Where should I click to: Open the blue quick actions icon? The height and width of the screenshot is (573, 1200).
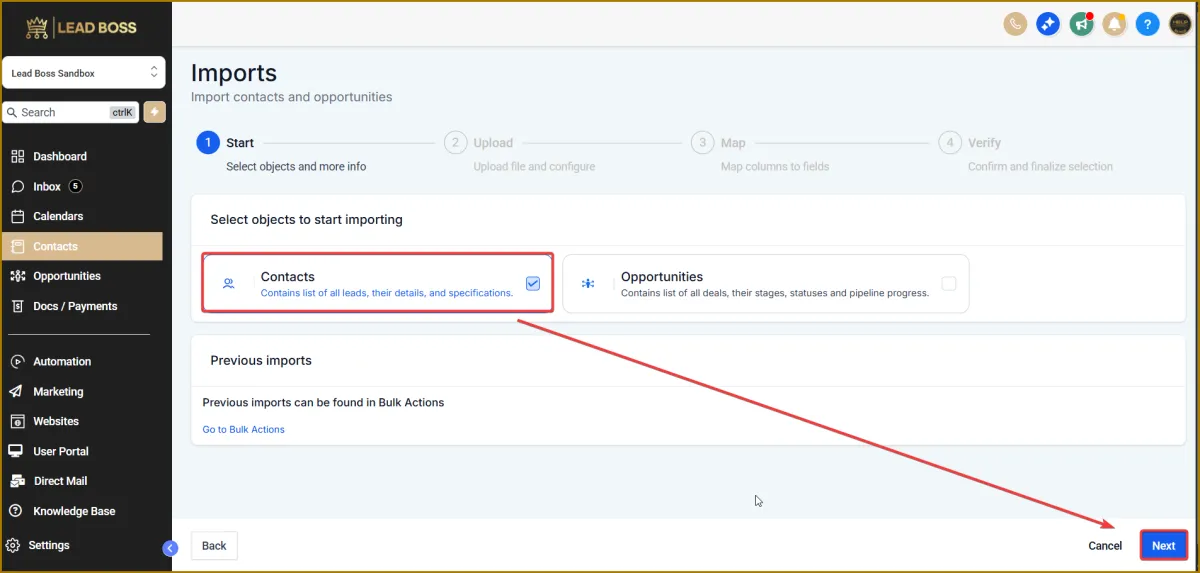pyautogui.click(x=1048, y=24)
